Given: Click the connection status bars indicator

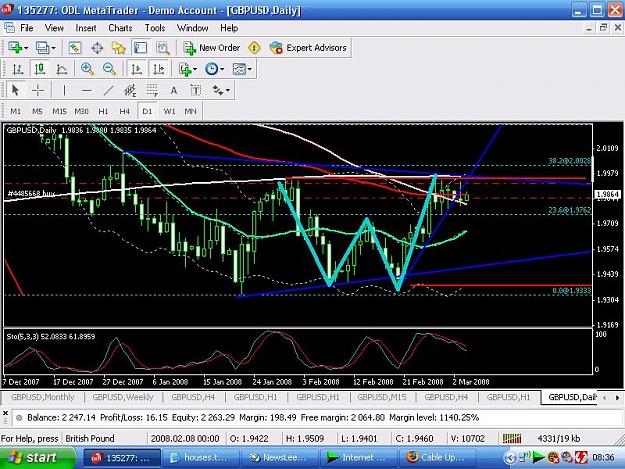Looking at the screenshot, I should pyautogui.click(x=512, y=439).
